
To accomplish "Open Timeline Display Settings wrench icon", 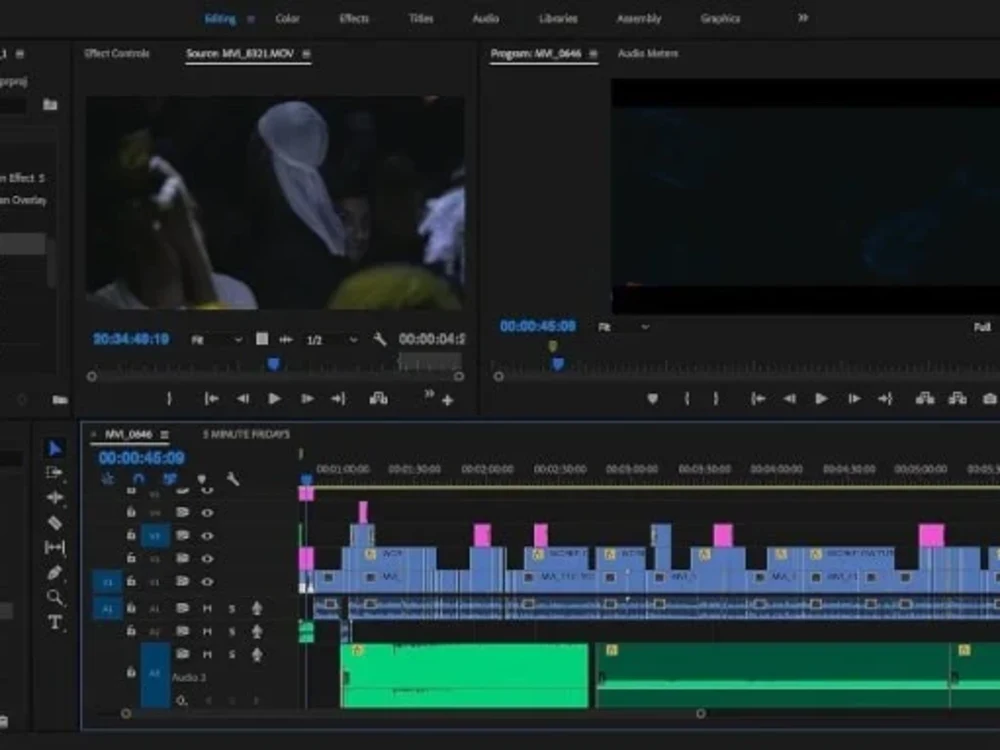I will click(232, 479).
